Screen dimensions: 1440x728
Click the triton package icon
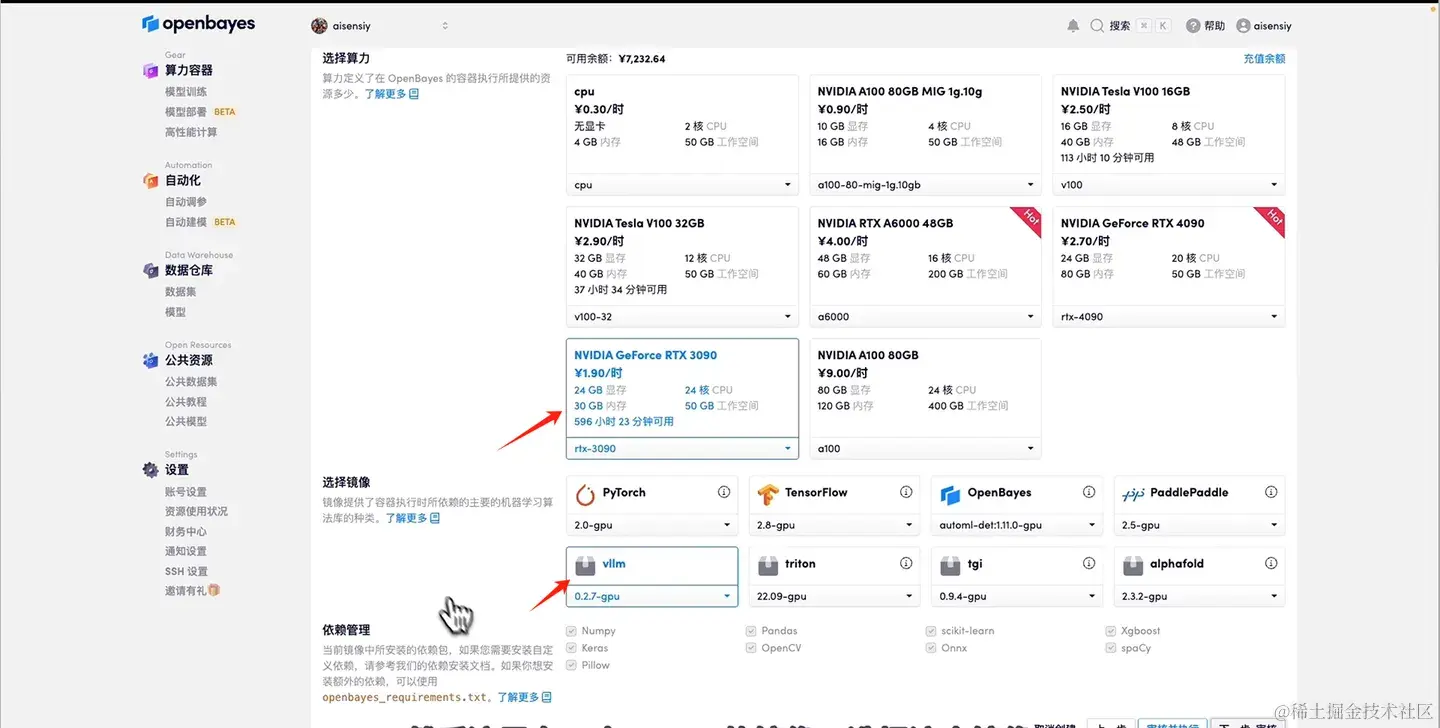[768, 565]
